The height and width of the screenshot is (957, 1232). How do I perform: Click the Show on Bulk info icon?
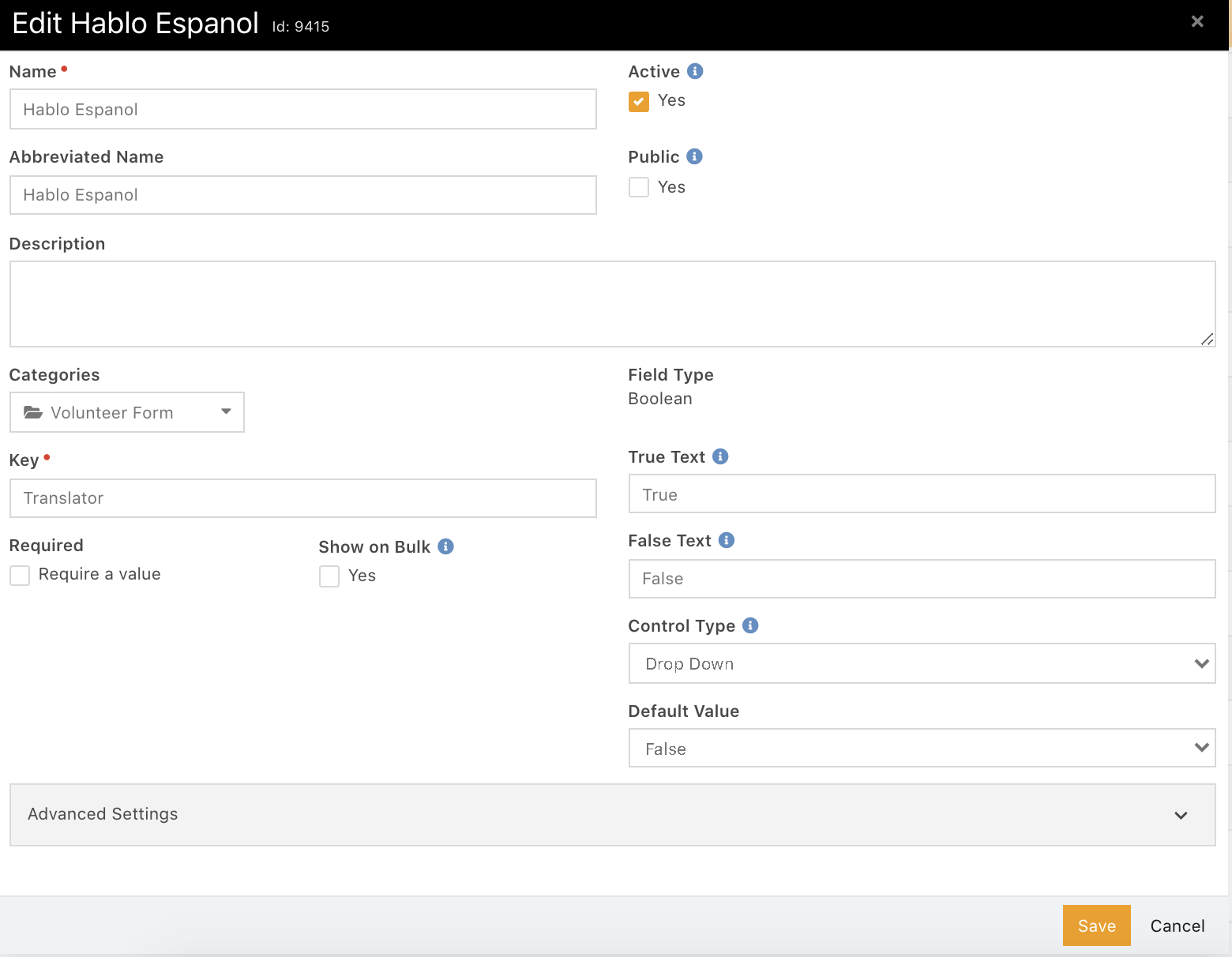445,546
